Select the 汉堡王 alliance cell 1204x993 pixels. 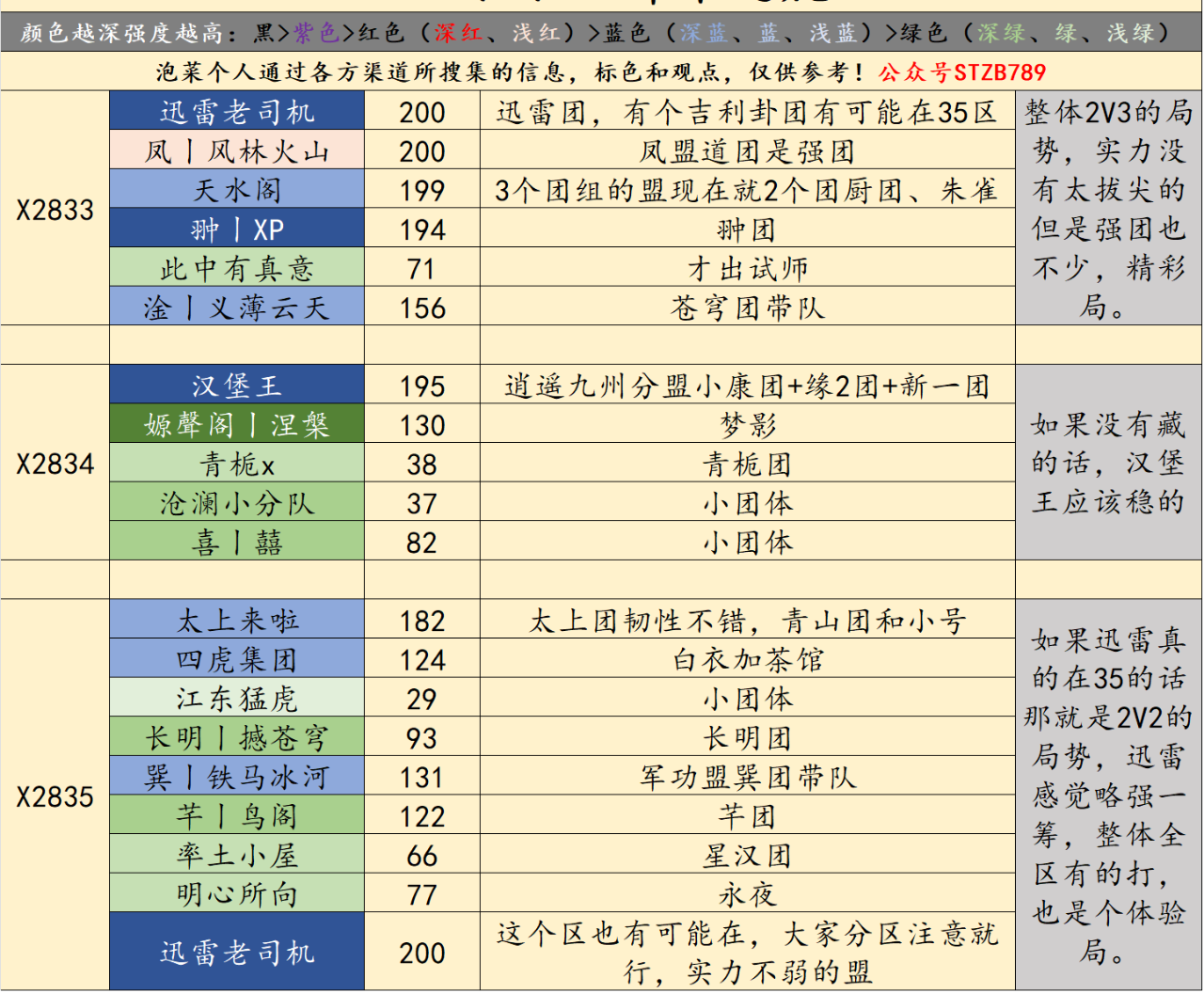(237, 386)
